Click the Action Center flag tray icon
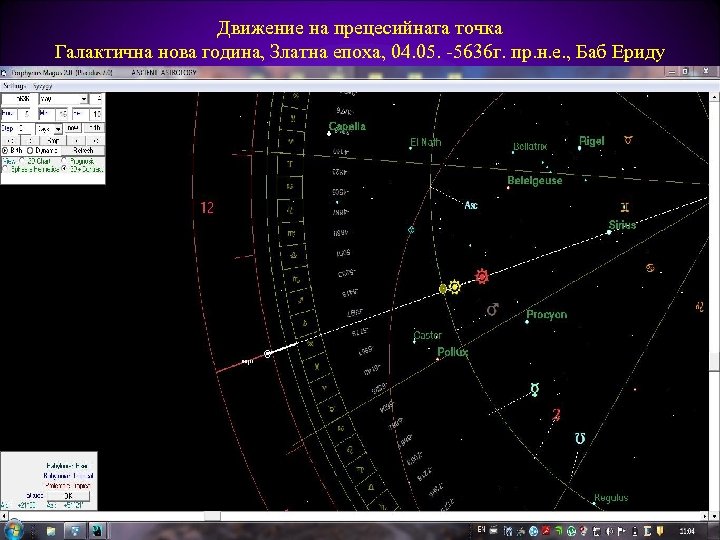This screenshot has height=540, width=720. coord(621,531)
